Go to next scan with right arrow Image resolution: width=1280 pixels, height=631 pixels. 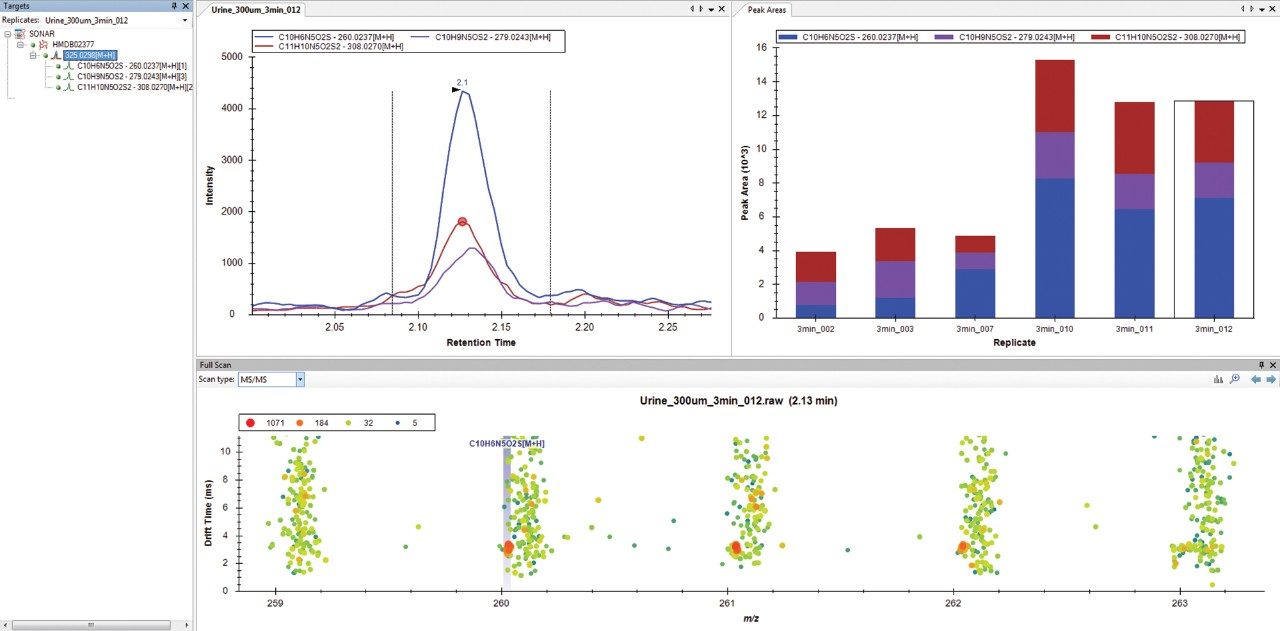(x=1271, y=380)
